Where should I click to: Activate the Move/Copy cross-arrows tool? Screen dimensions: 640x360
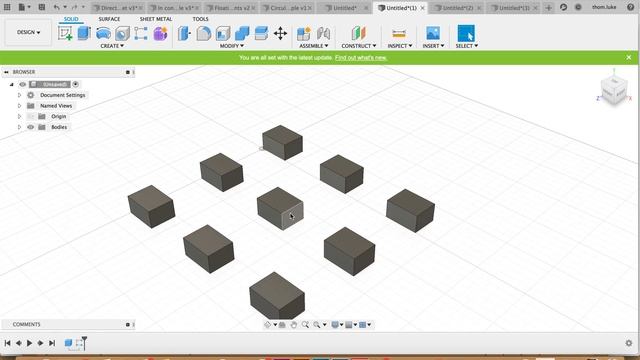tap(280, 33)
